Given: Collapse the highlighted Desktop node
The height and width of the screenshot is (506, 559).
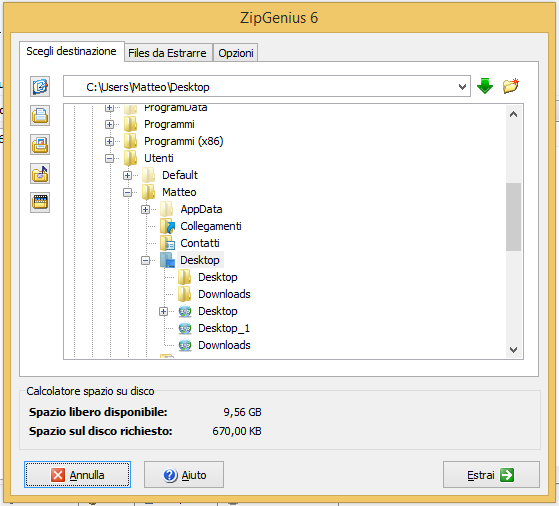Looking at the screenshot, I should click(x=145, y=261).
